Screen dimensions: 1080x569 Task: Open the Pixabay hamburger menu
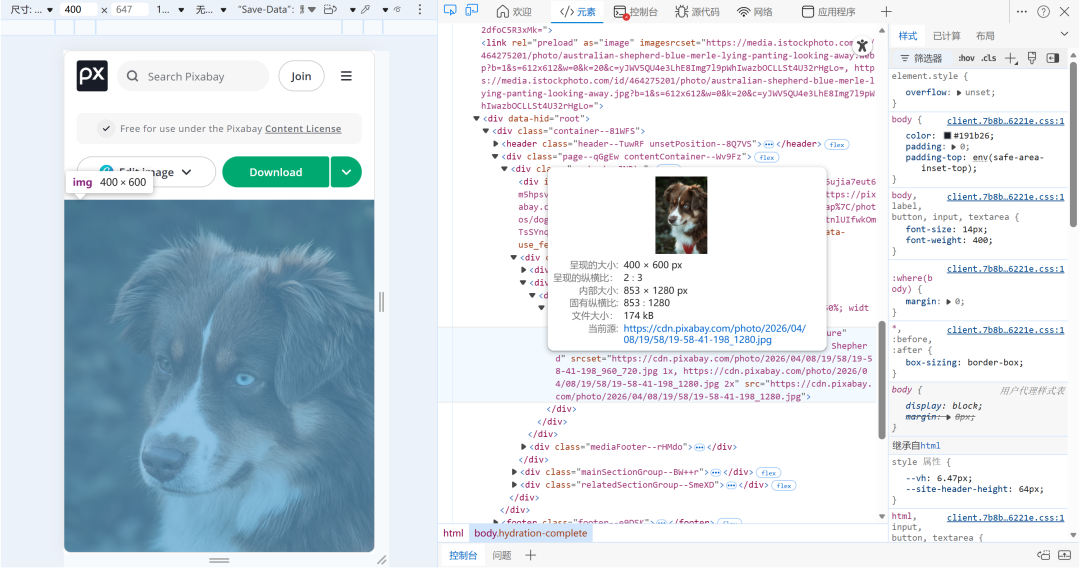pyautogui.click(x=346, y=76)
